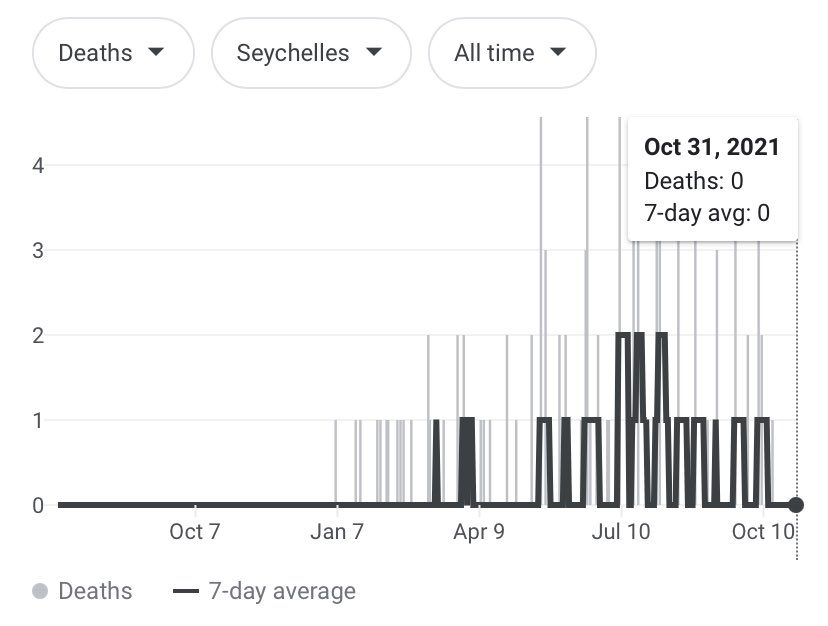Select the Oct 10 axis label

(x=763, y=531)
